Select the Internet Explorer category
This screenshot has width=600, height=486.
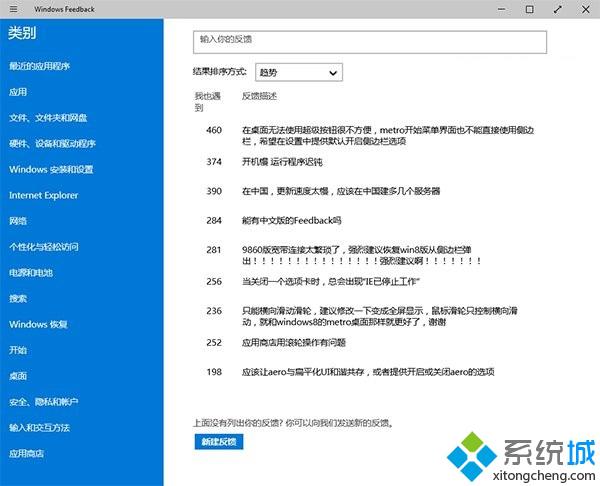point(44,195)
